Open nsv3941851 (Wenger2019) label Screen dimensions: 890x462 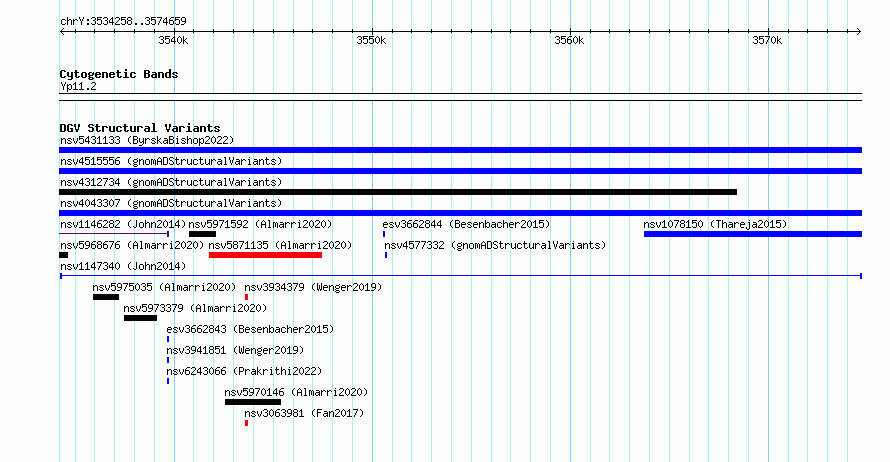tap(235, 350)
